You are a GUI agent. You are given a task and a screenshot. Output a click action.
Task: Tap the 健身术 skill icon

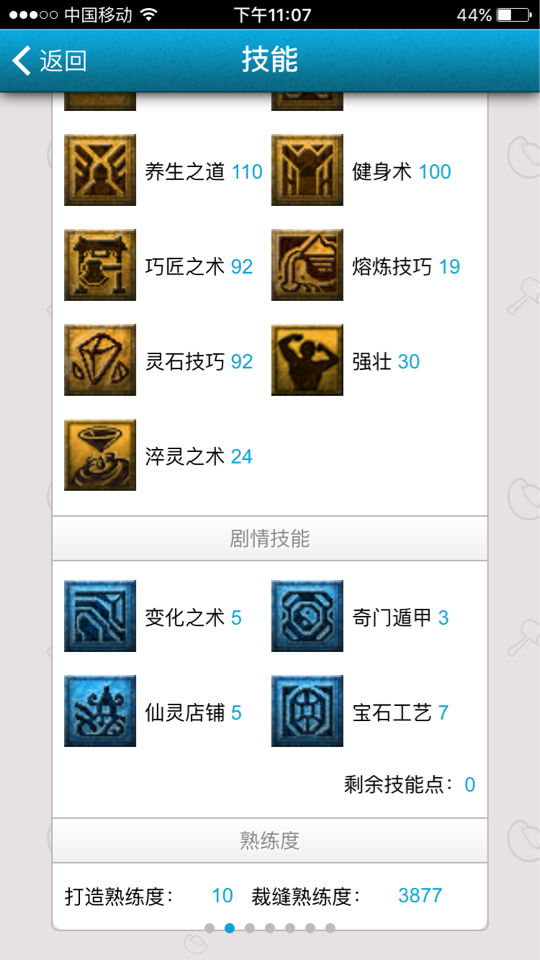(307, 170)
